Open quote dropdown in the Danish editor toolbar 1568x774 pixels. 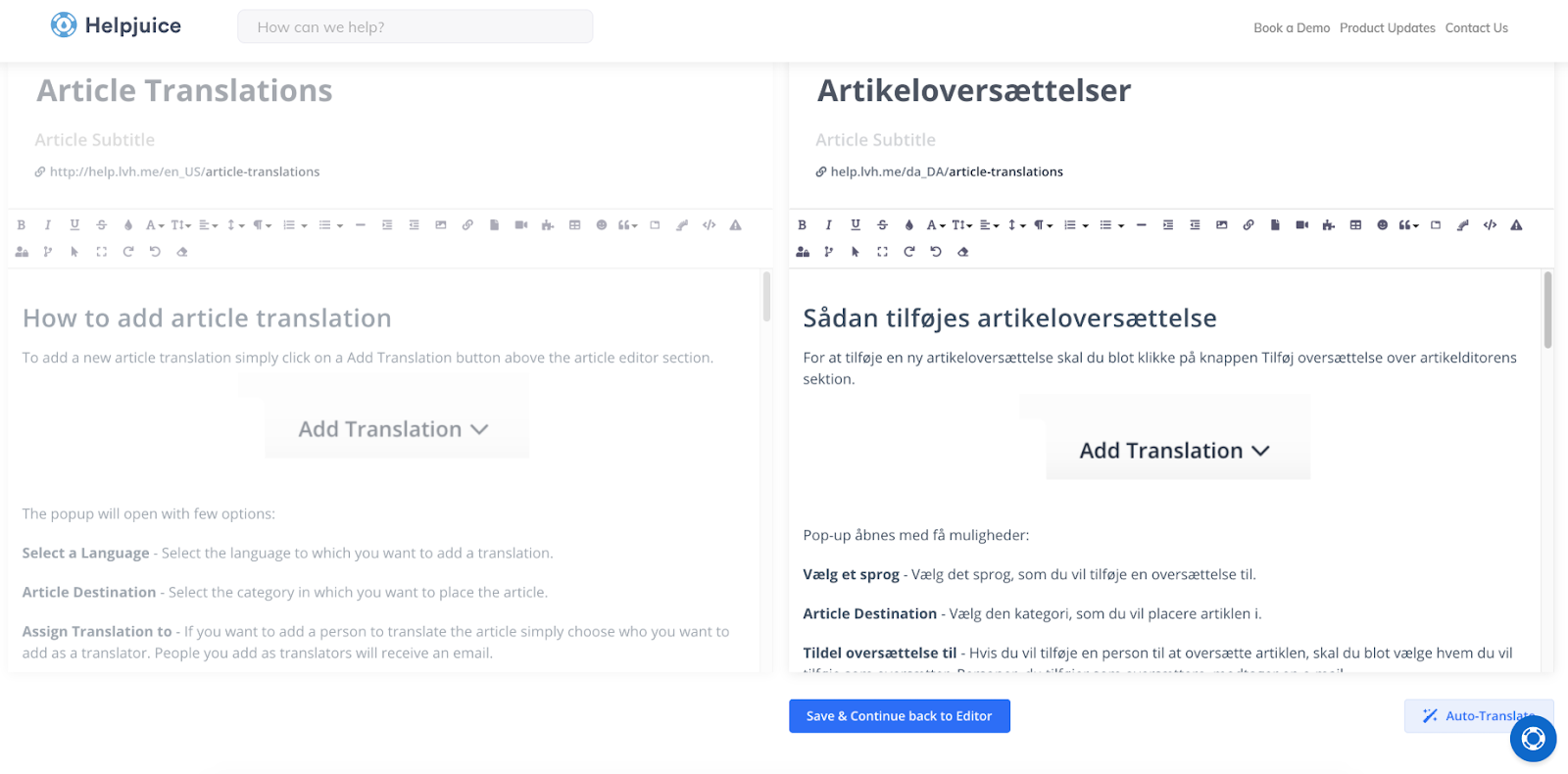(x=1408, y=225)
